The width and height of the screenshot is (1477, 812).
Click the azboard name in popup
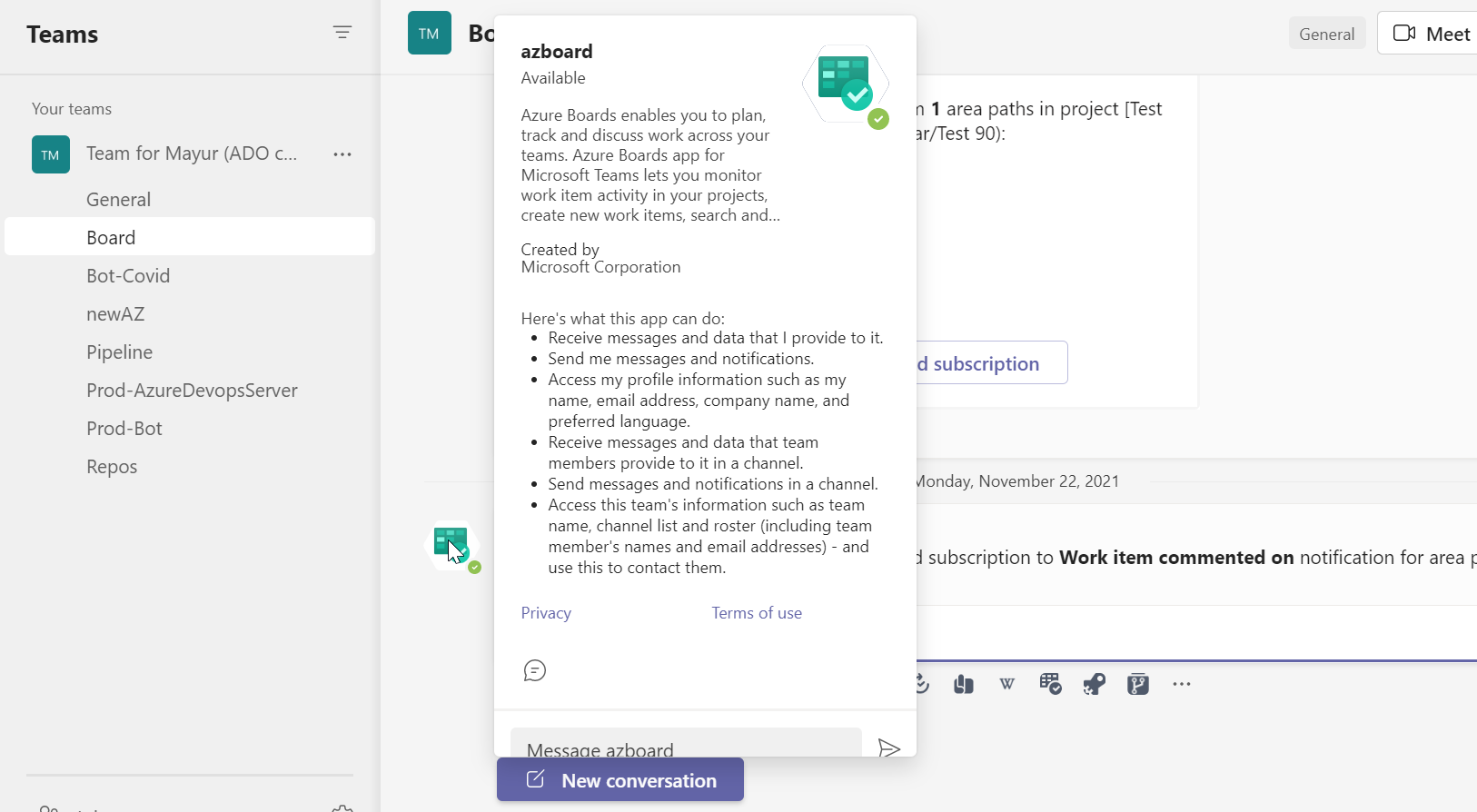557,52
